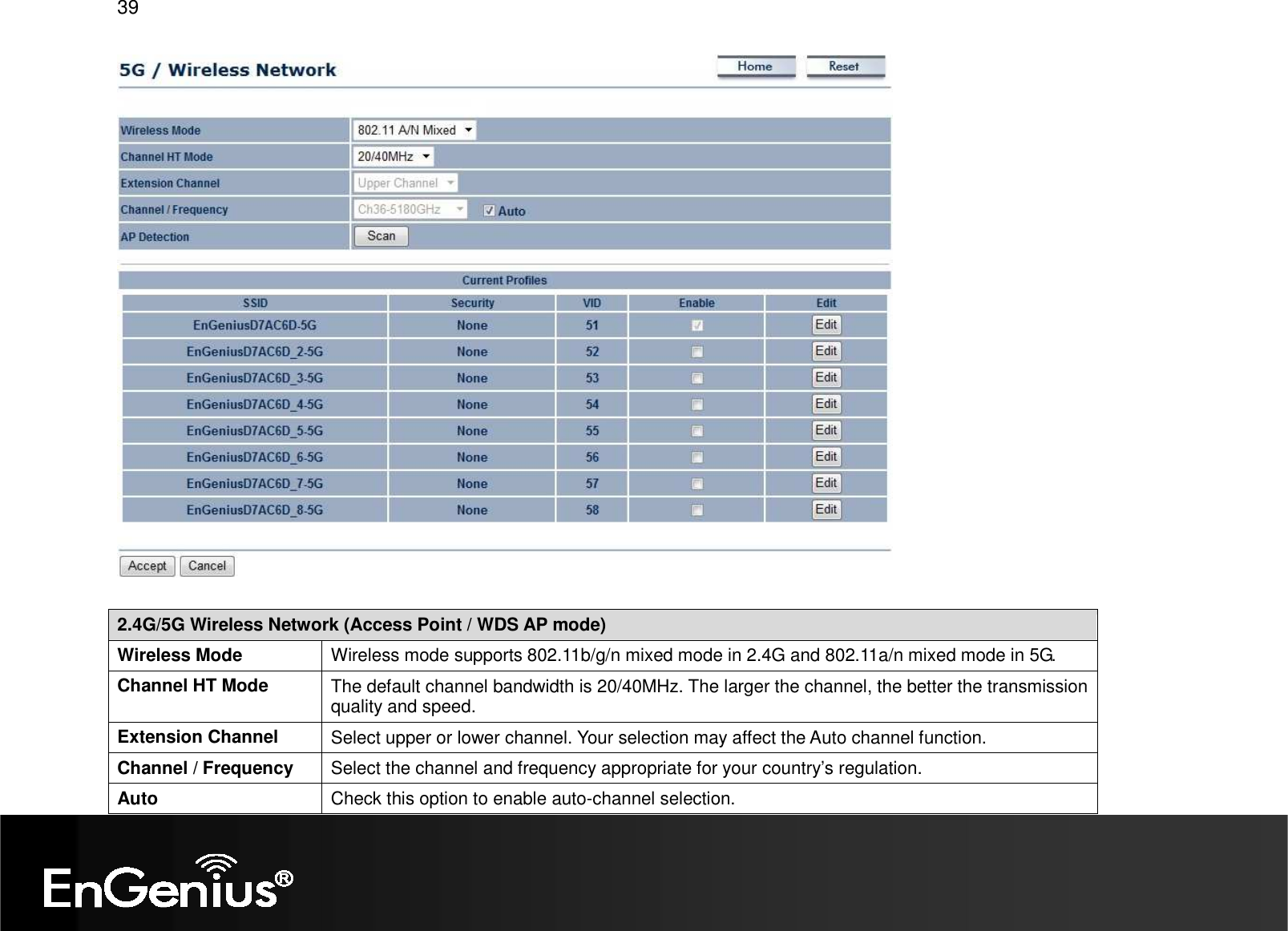This screenshot has height=931, width=1288.
Task: Click Security None for EnGeniusD7AC6D_7-5G
Action: 472,484
